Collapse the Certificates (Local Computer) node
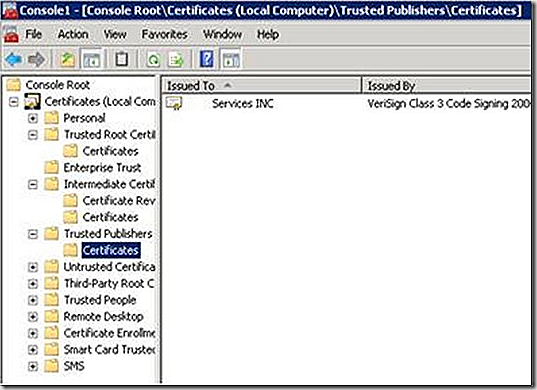Screen dimensions: 537x390 tap(14, 102)
